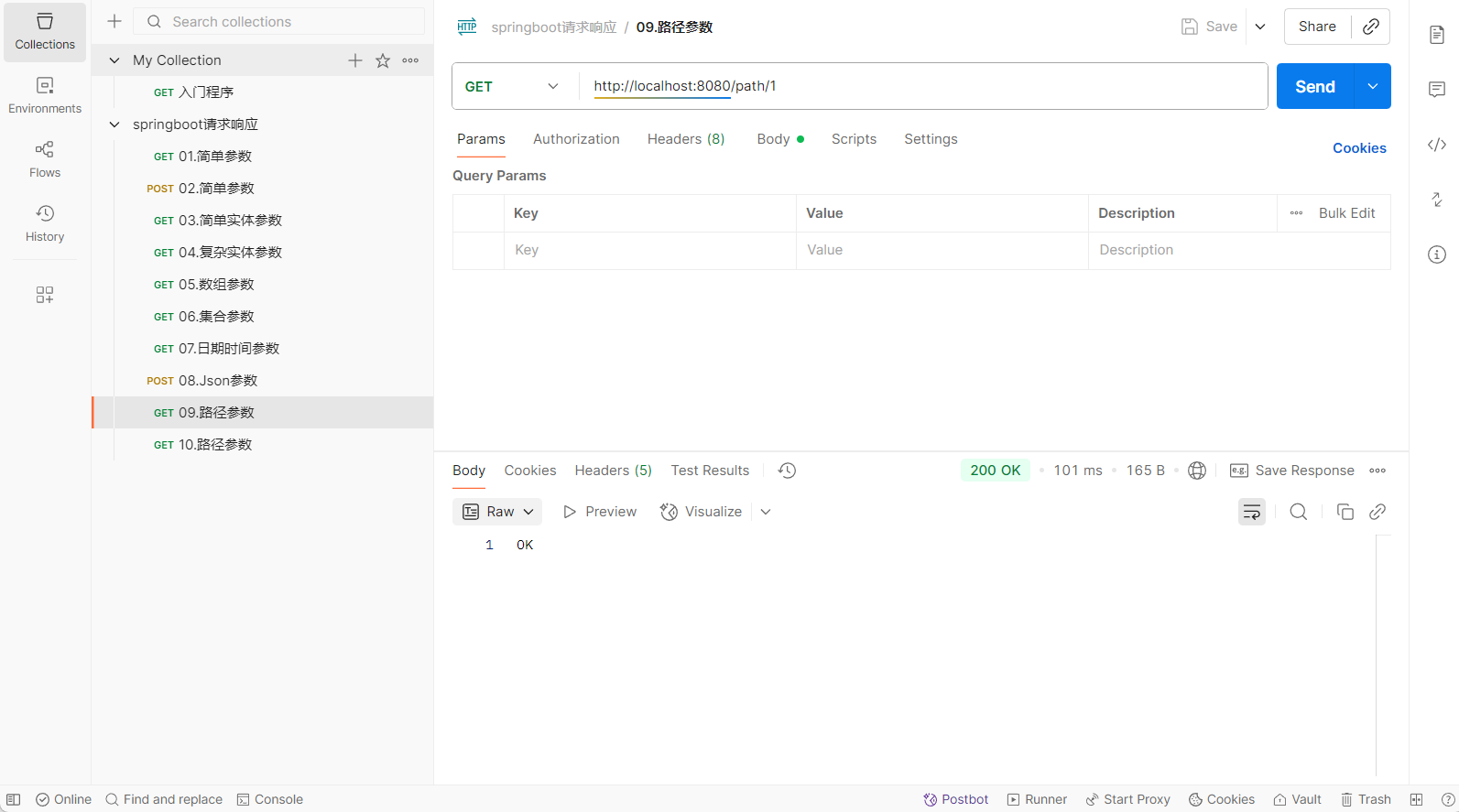Click the empty Key cell in query params
This screenshot has height=812, width=1459.
(650, 250)
